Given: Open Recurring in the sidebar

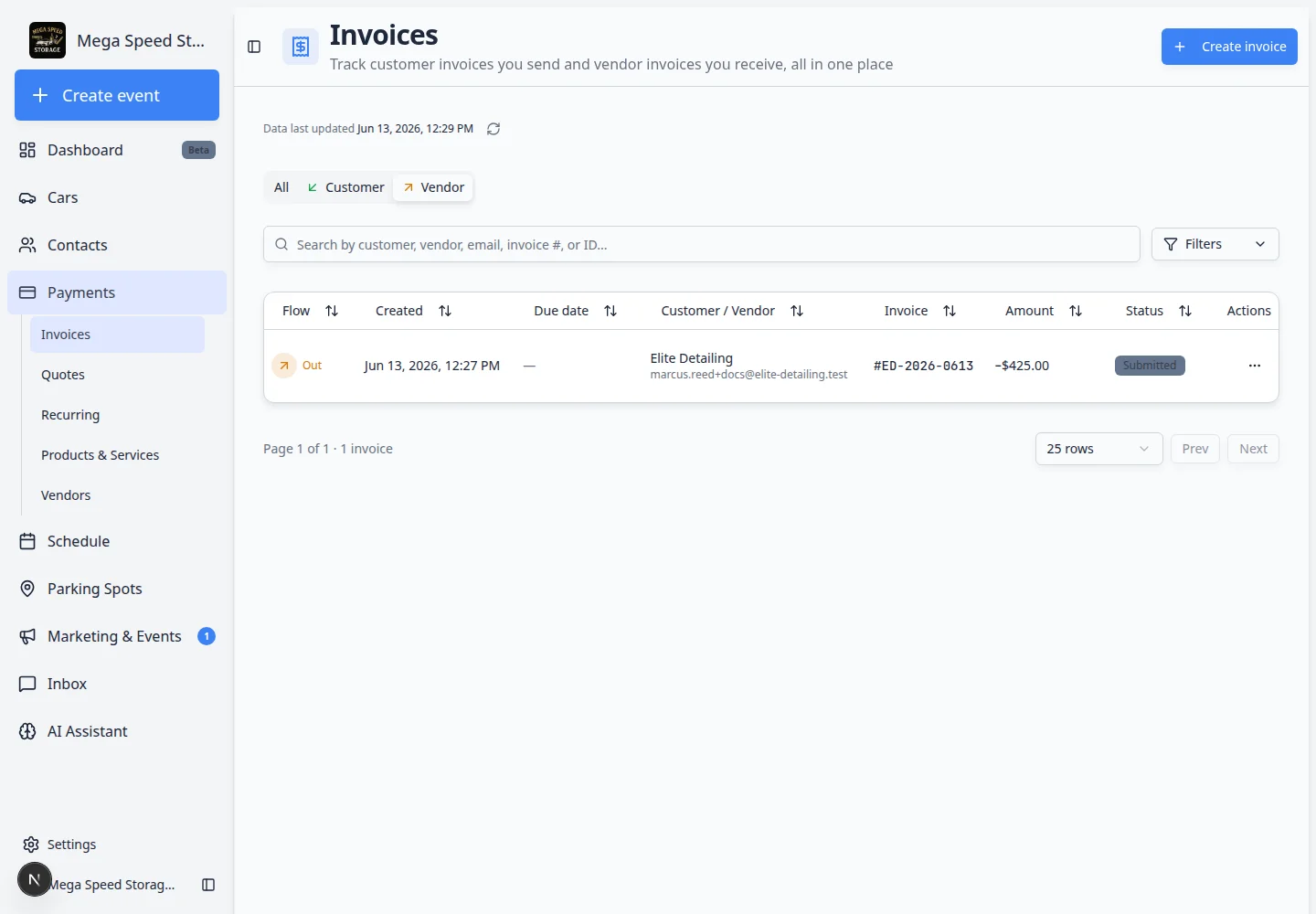Looking at the screenshot, I should point(117,415).
